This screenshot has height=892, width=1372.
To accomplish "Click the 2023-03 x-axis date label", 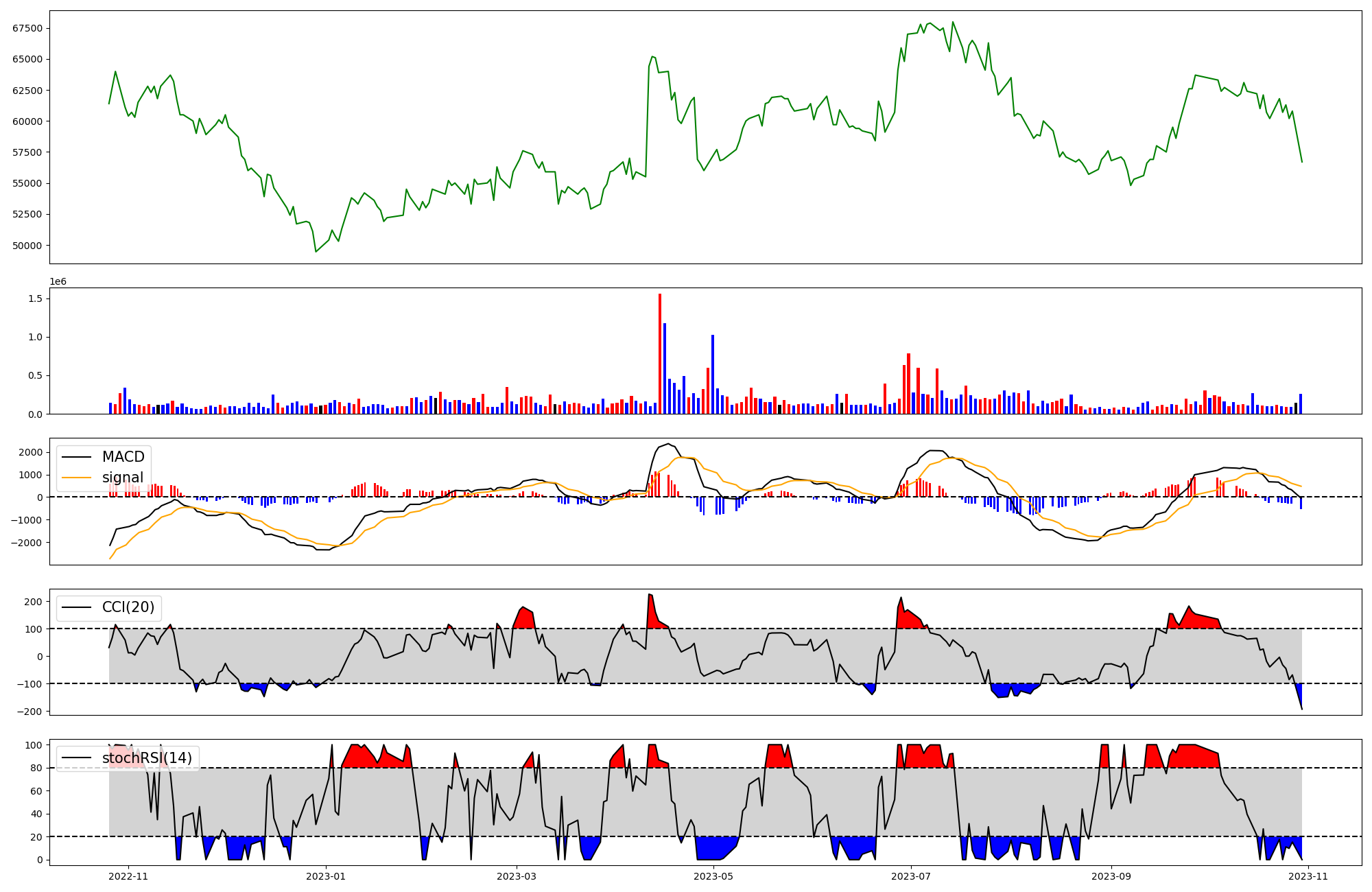I will pyautogui.click(x=517, y=876).
